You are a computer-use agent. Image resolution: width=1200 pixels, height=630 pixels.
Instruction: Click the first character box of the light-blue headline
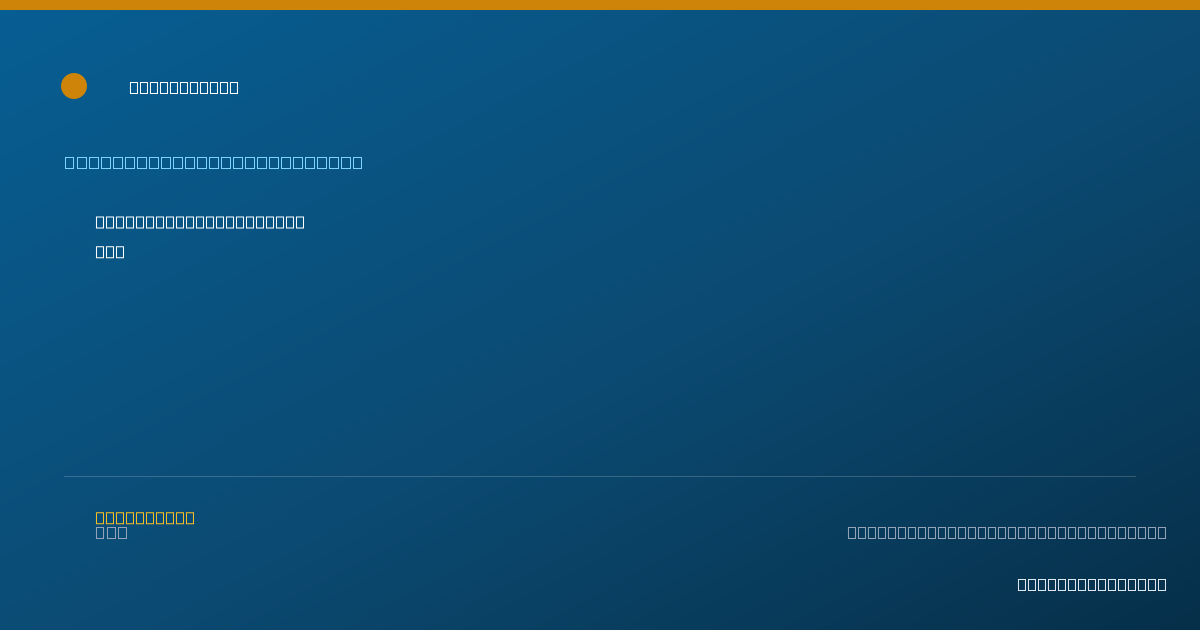point(69,162)
